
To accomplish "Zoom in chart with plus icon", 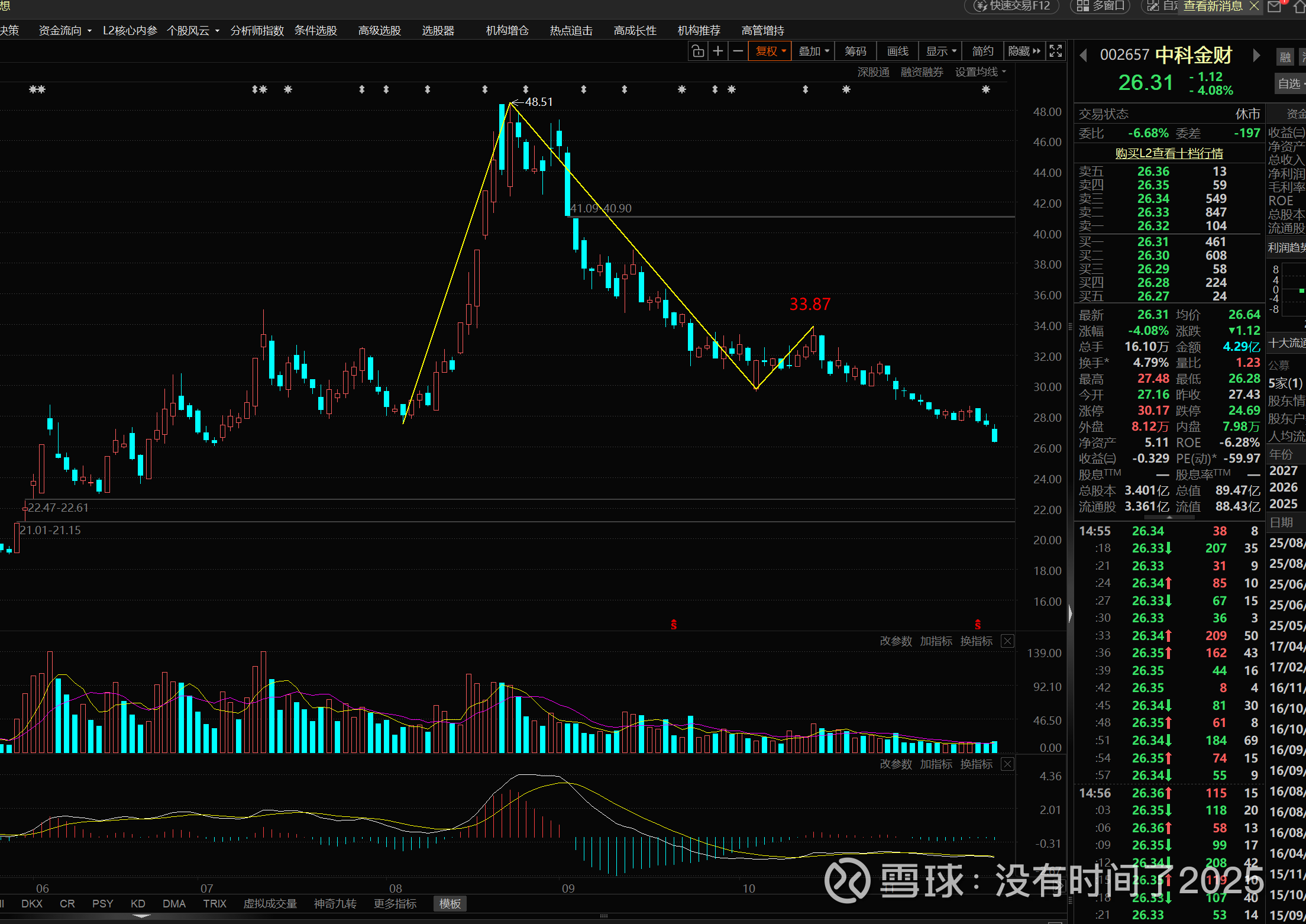I will 718,51.
